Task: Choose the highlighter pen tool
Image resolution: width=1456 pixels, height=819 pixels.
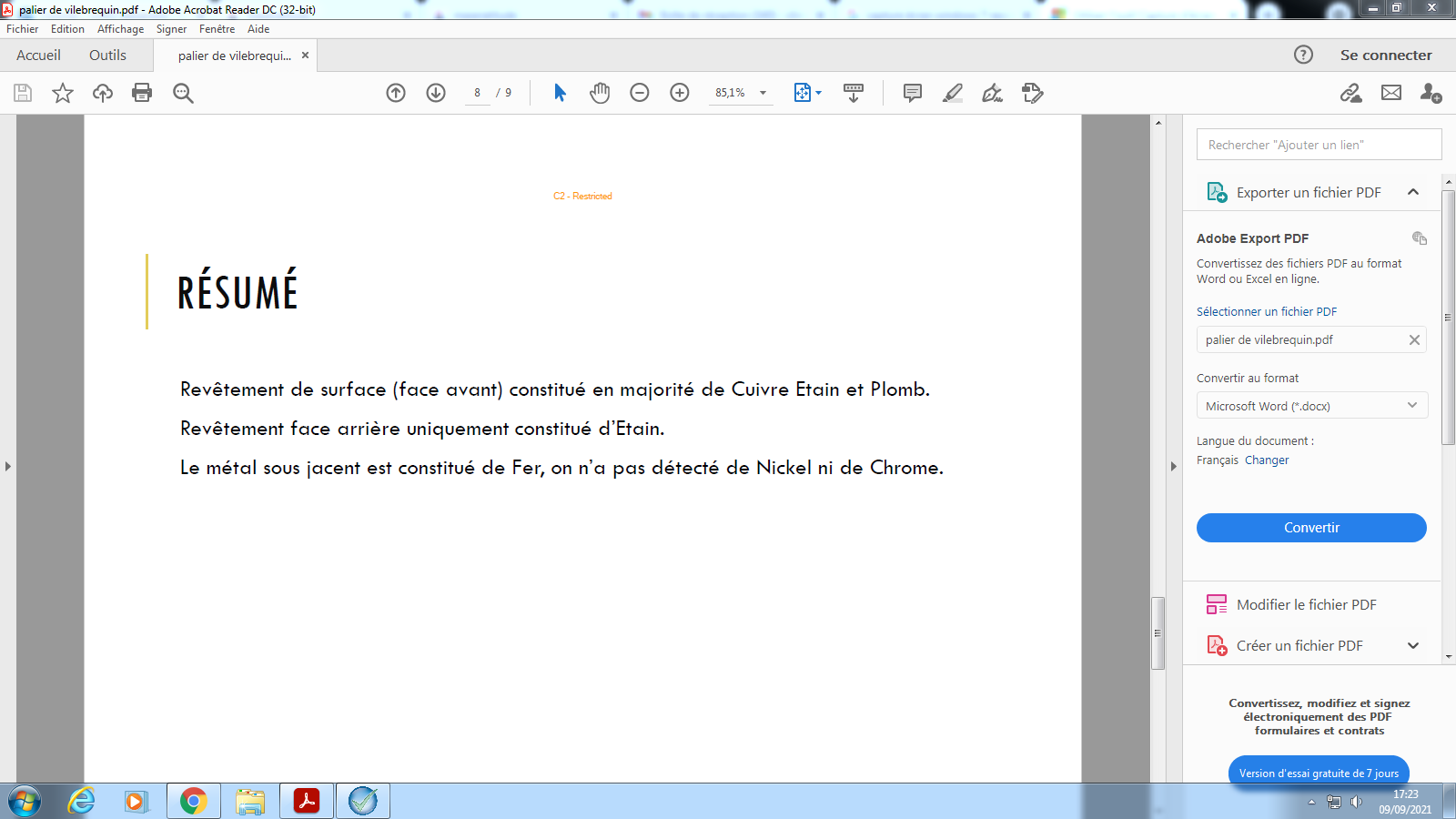Action: tap(953, 93)
